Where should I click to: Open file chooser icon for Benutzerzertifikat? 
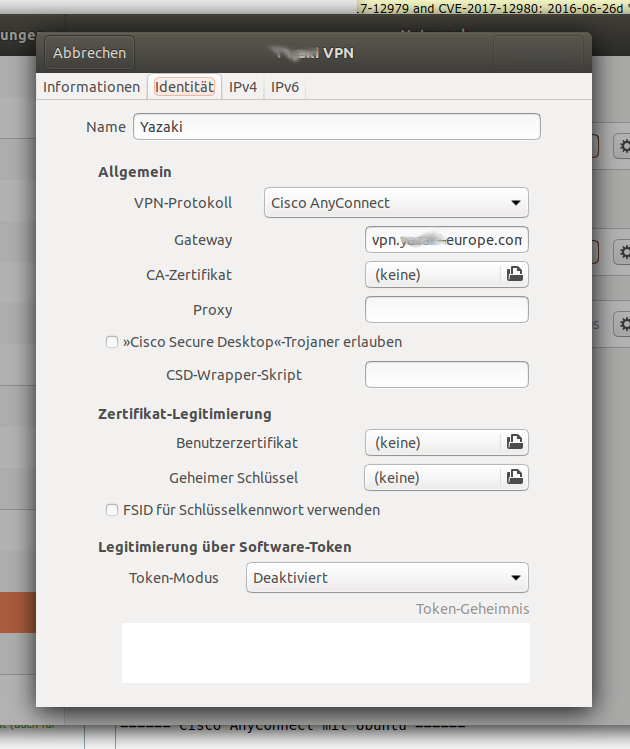[514, 442]
